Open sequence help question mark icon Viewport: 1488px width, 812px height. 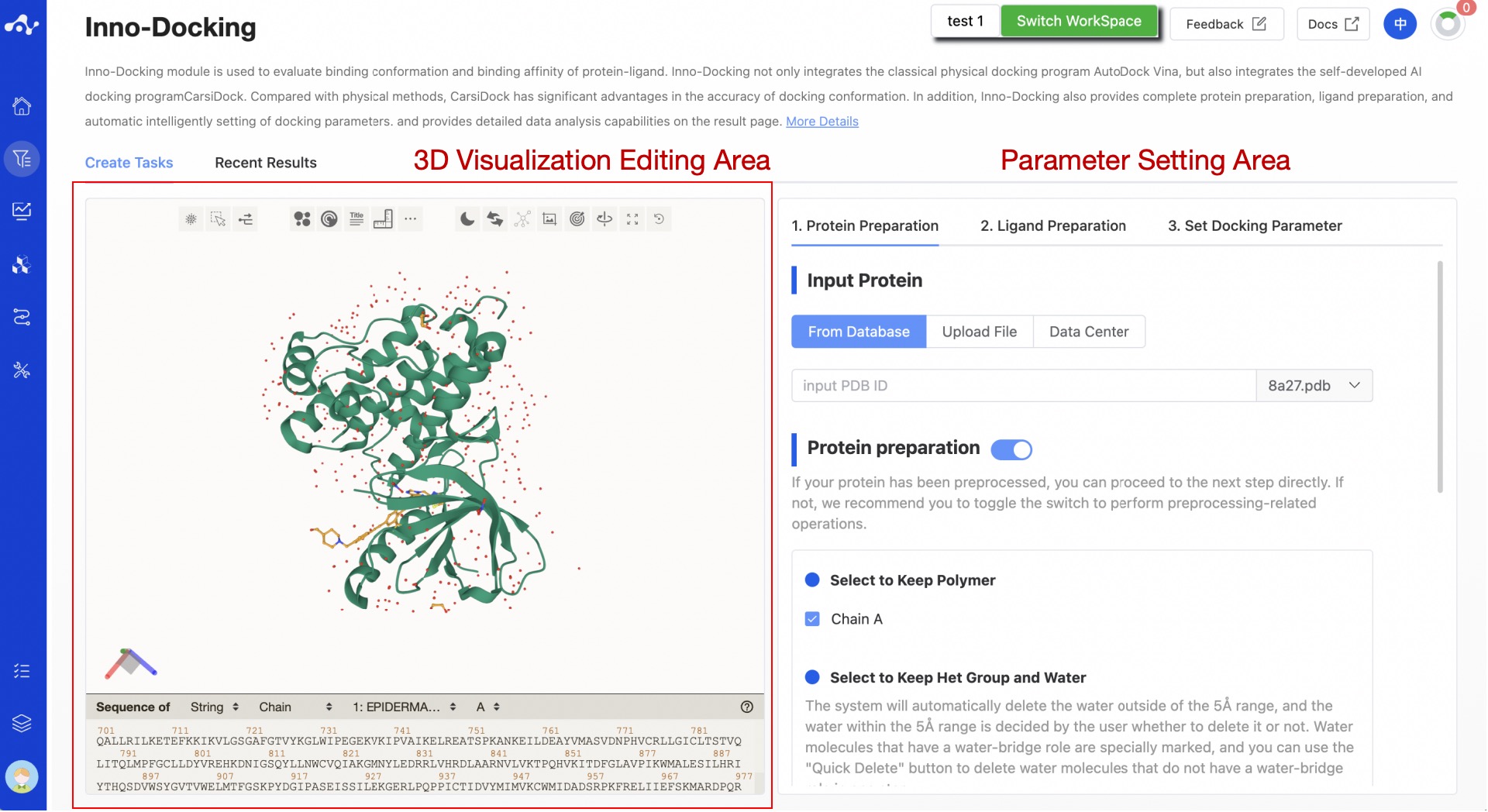tap(747, 707)
